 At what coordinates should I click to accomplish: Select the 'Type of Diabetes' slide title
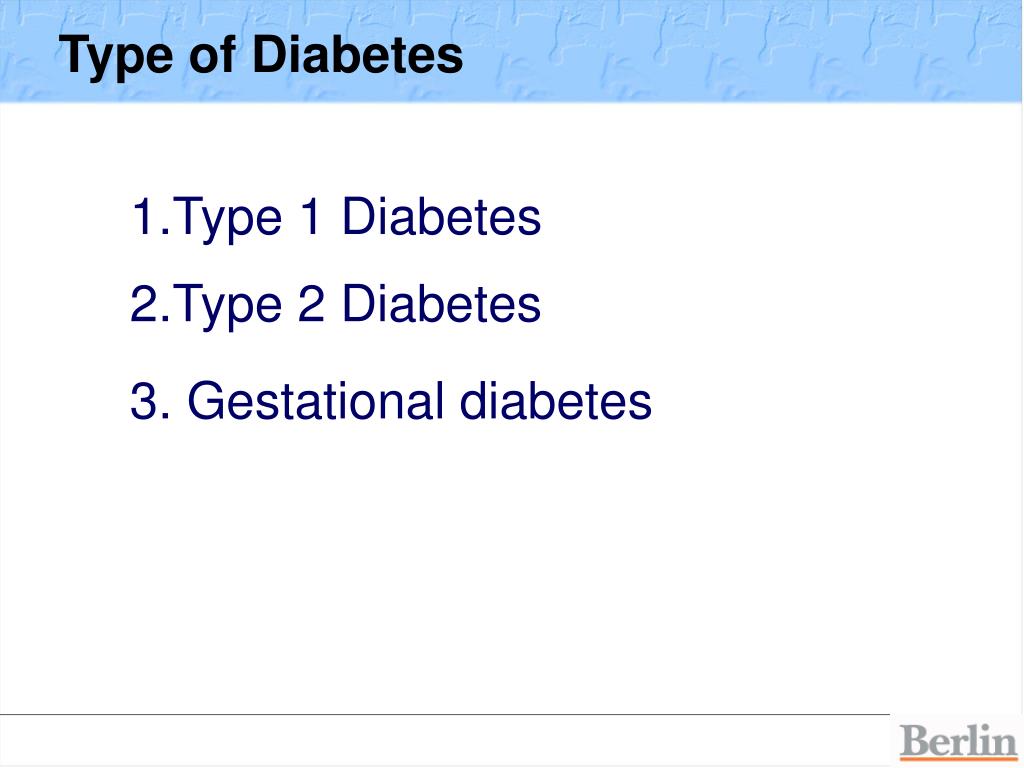[261, 57]
